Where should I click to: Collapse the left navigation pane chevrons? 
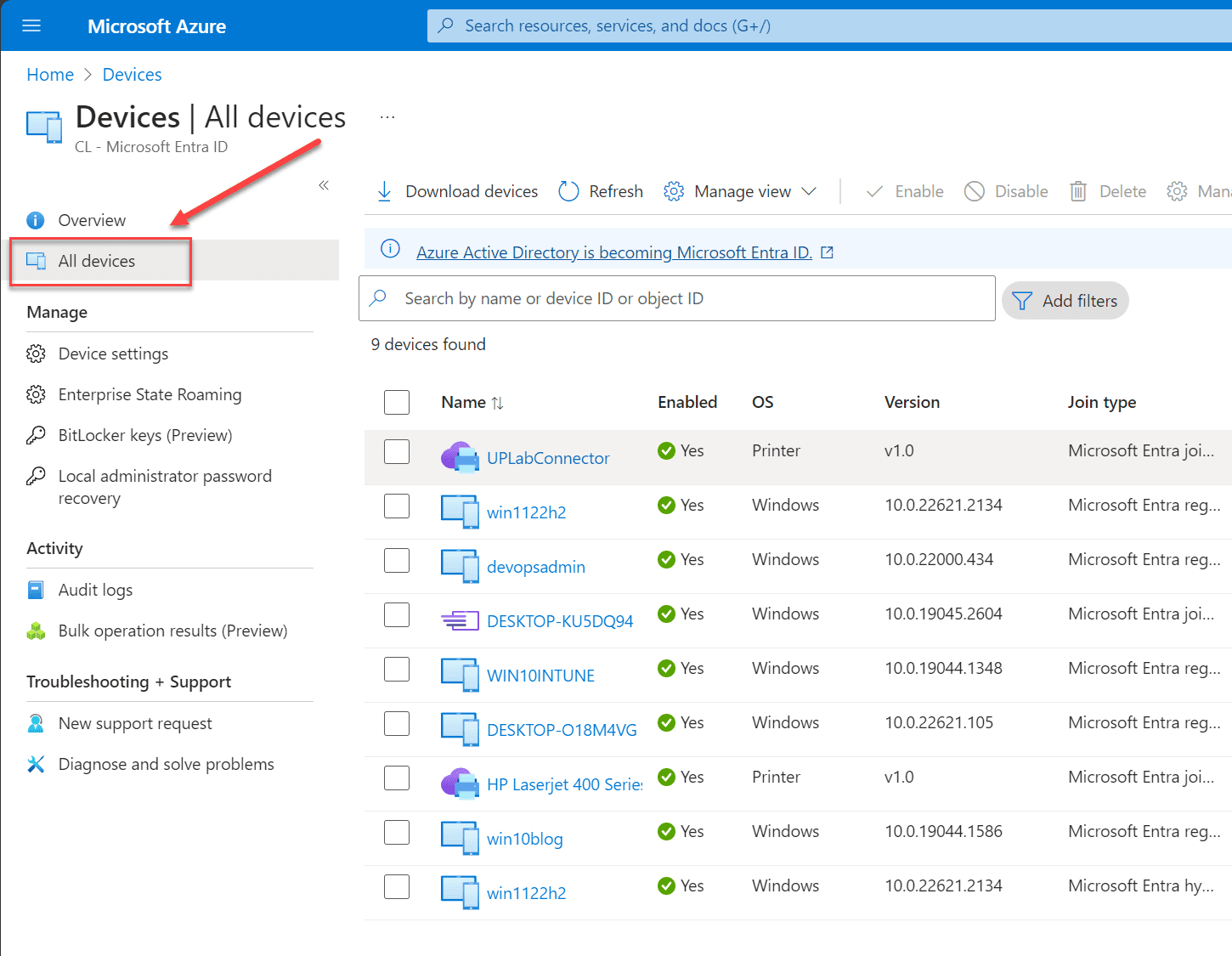coord(324,185)
